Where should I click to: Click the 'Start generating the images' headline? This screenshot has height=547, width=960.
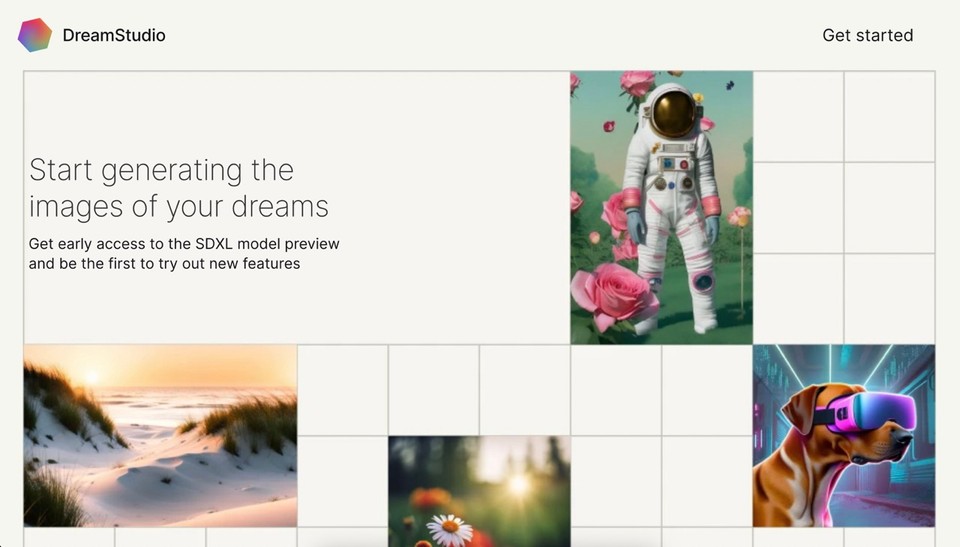pyautogui.click(x=179, y=188)
